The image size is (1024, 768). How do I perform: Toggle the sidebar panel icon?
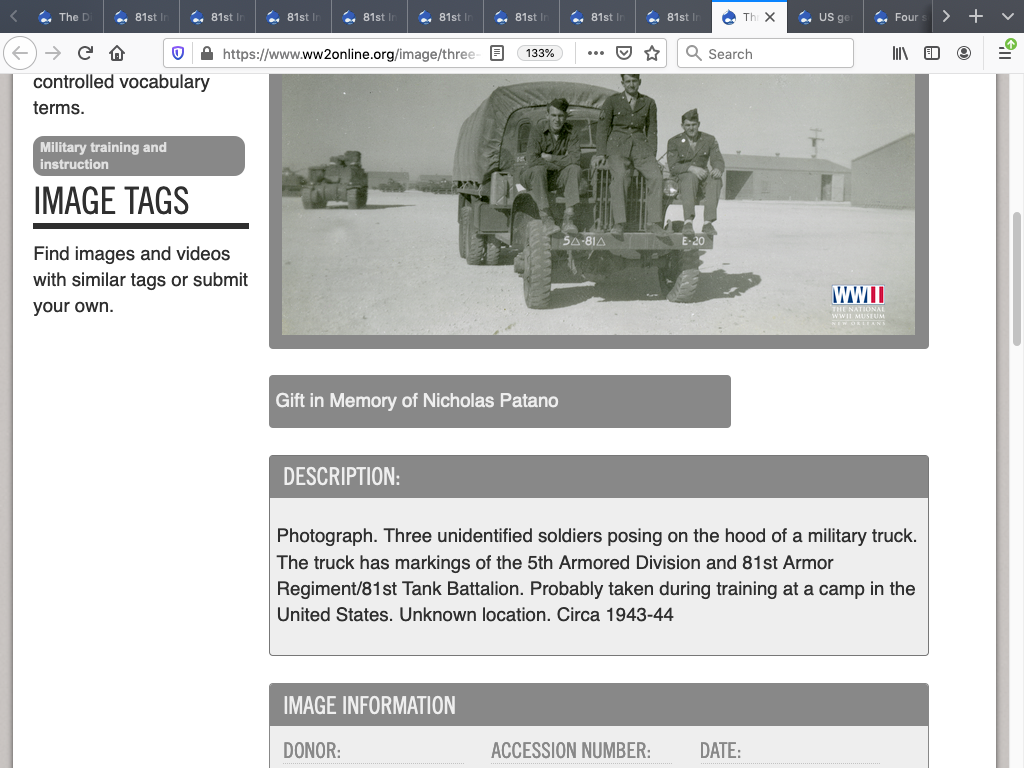(x=932, y=54)
